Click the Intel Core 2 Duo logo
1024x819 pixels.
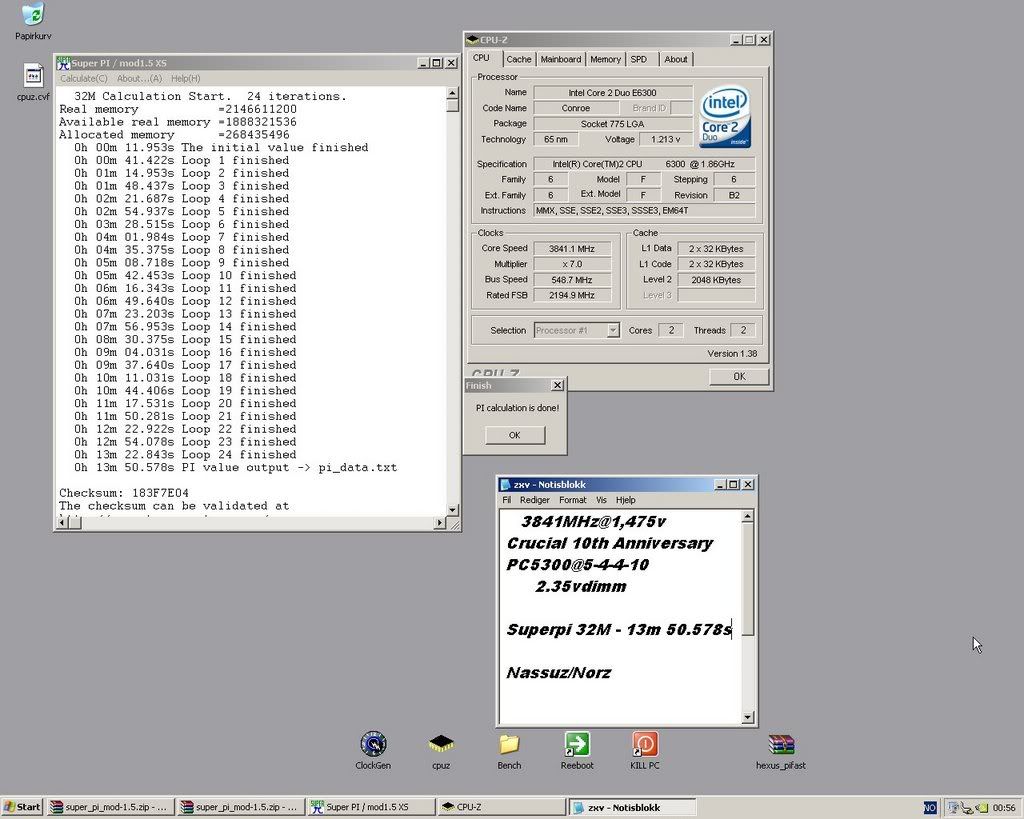(x=725, y=118)
